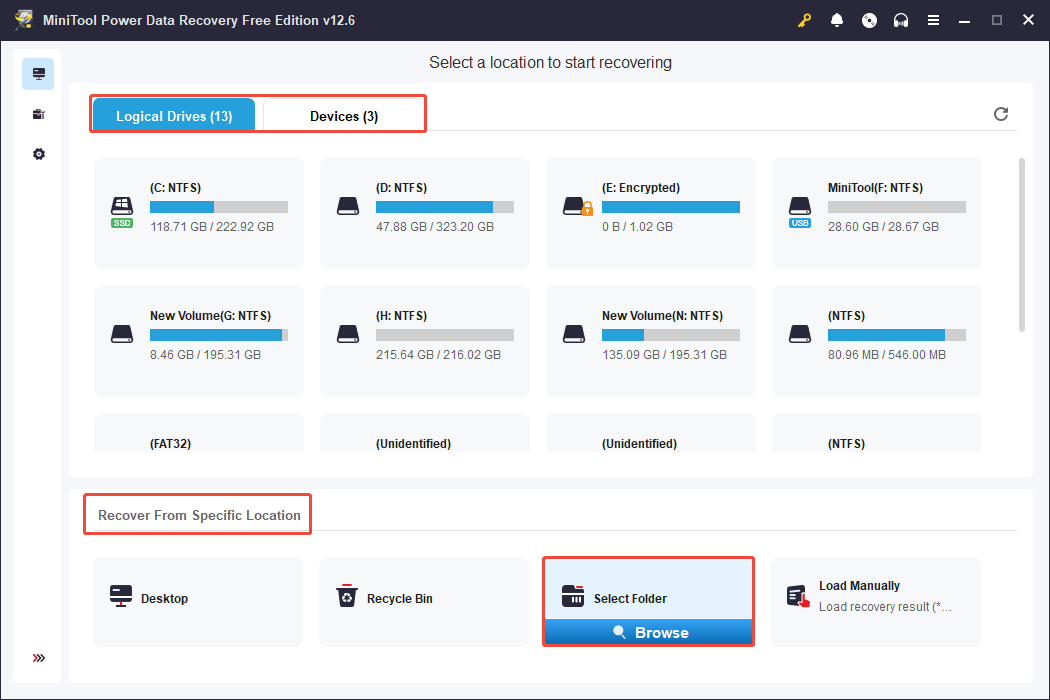
Task: Select the encrypted E: drive
Action: tap(650, 212)
